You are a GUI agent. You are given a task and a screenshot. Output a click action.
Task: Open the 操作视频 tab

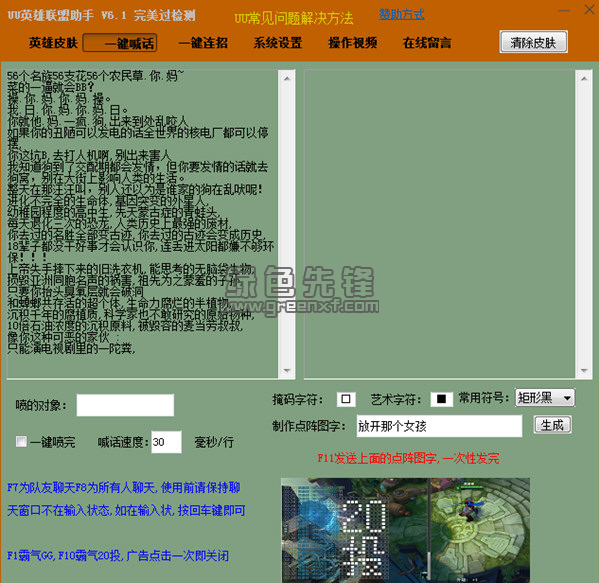[x=353, y=43]
